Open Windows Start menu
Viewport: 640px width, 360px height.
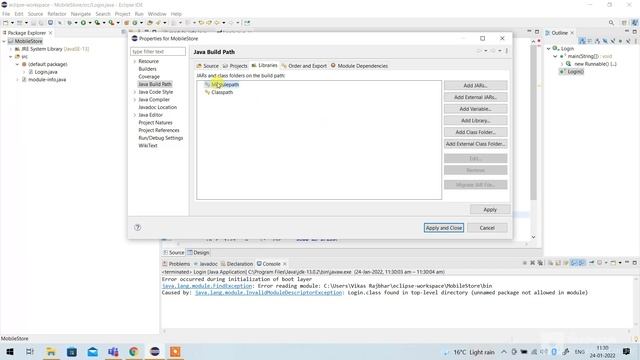pyautogui.click(x=9, y=351)
